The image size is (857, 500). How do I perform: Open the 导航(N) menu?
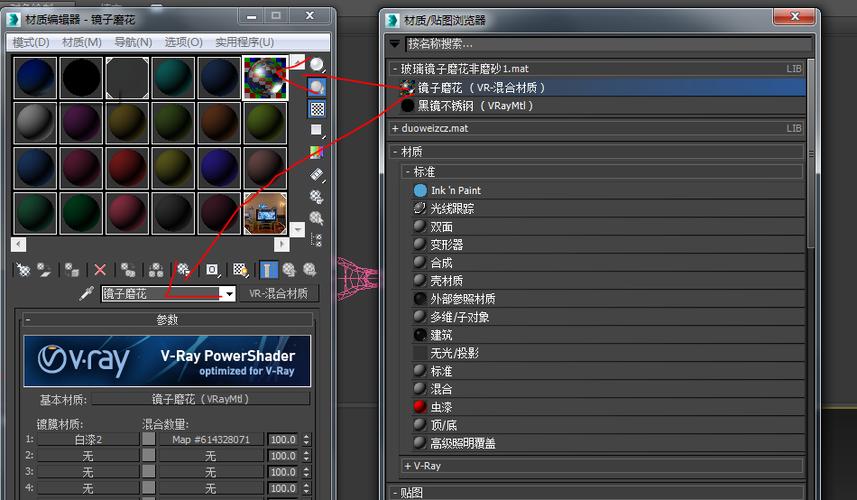coord(133,42)
